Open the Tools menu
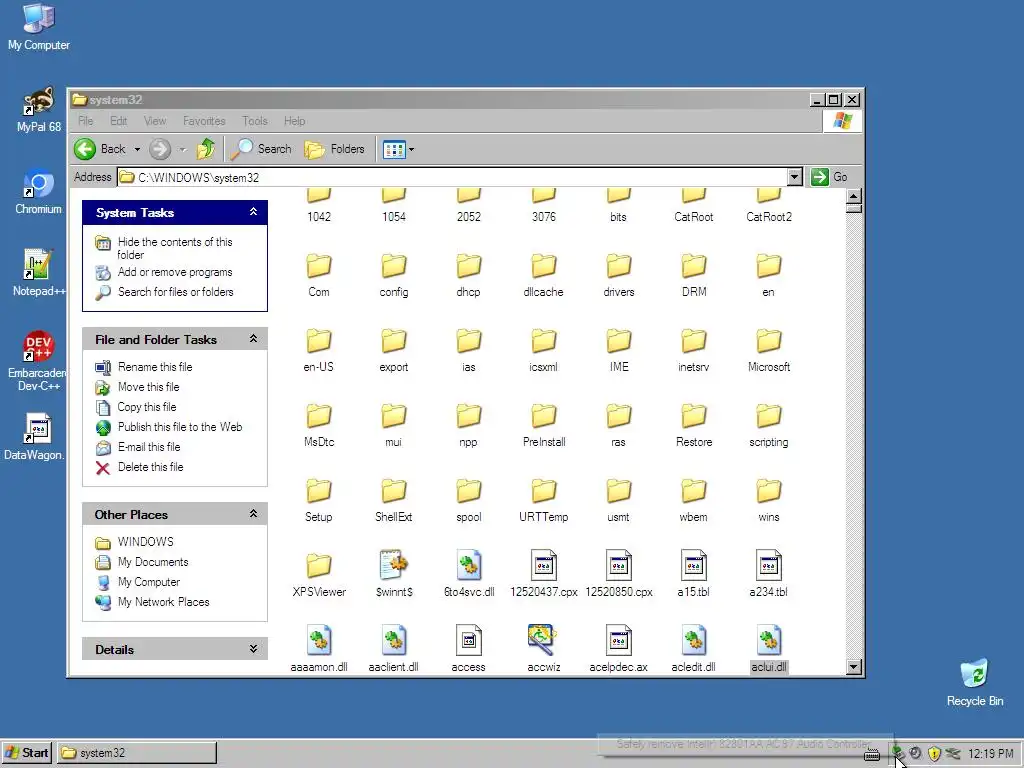This screenshot has height=768, width=1024. pyautogui.click(x=255, y=121)
